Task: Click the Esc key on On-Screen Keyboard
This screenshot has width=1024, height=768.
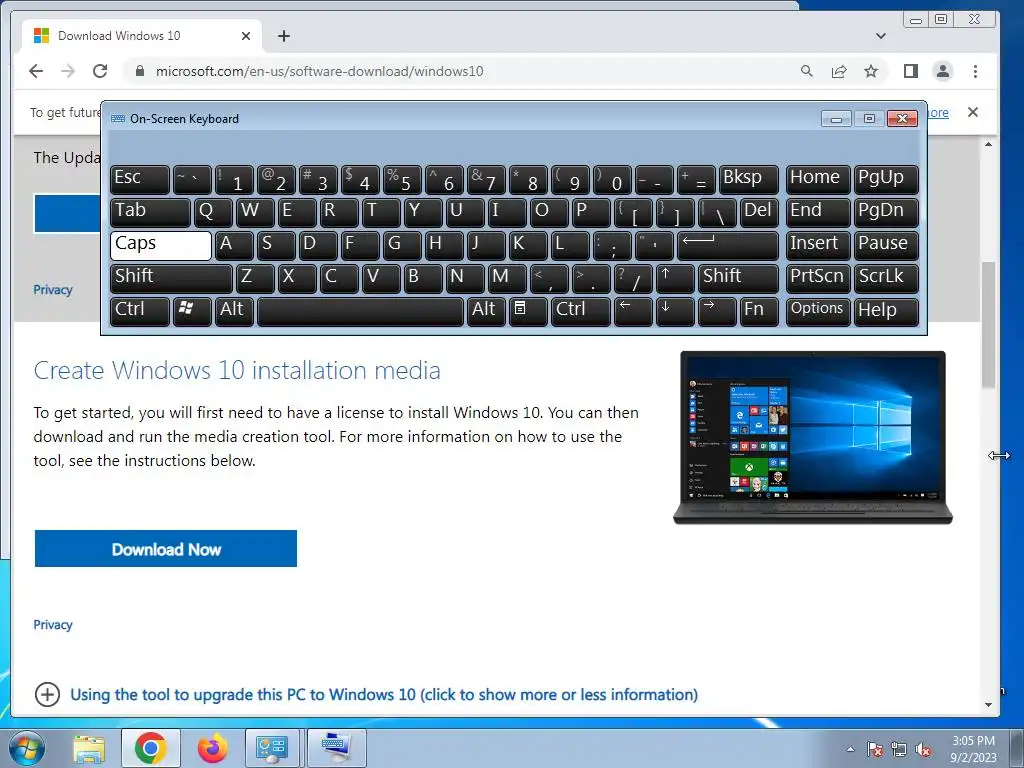Action: [x=140, y=180]
